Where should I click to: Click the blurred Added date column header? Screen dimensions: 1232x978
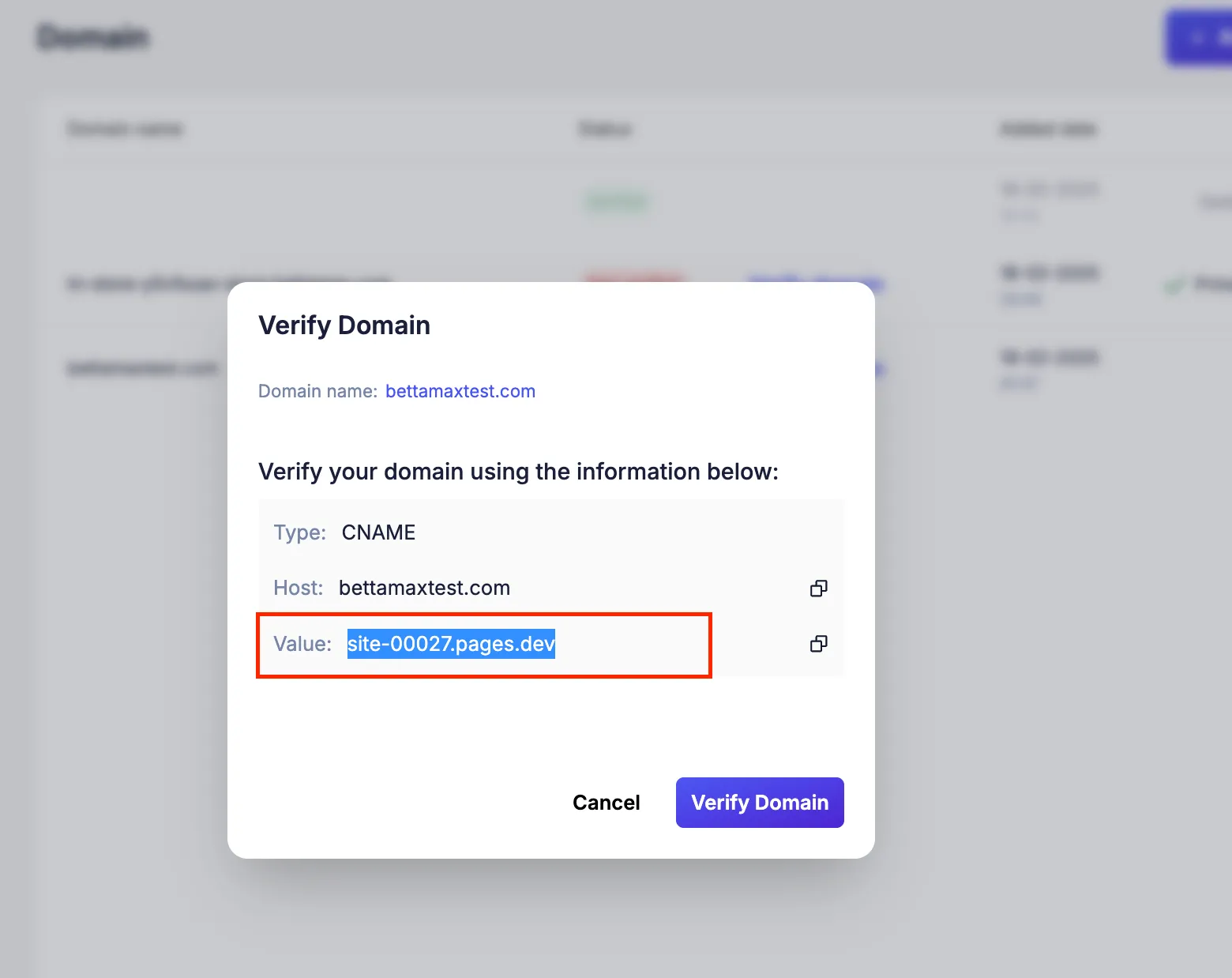pos(1048,129)
